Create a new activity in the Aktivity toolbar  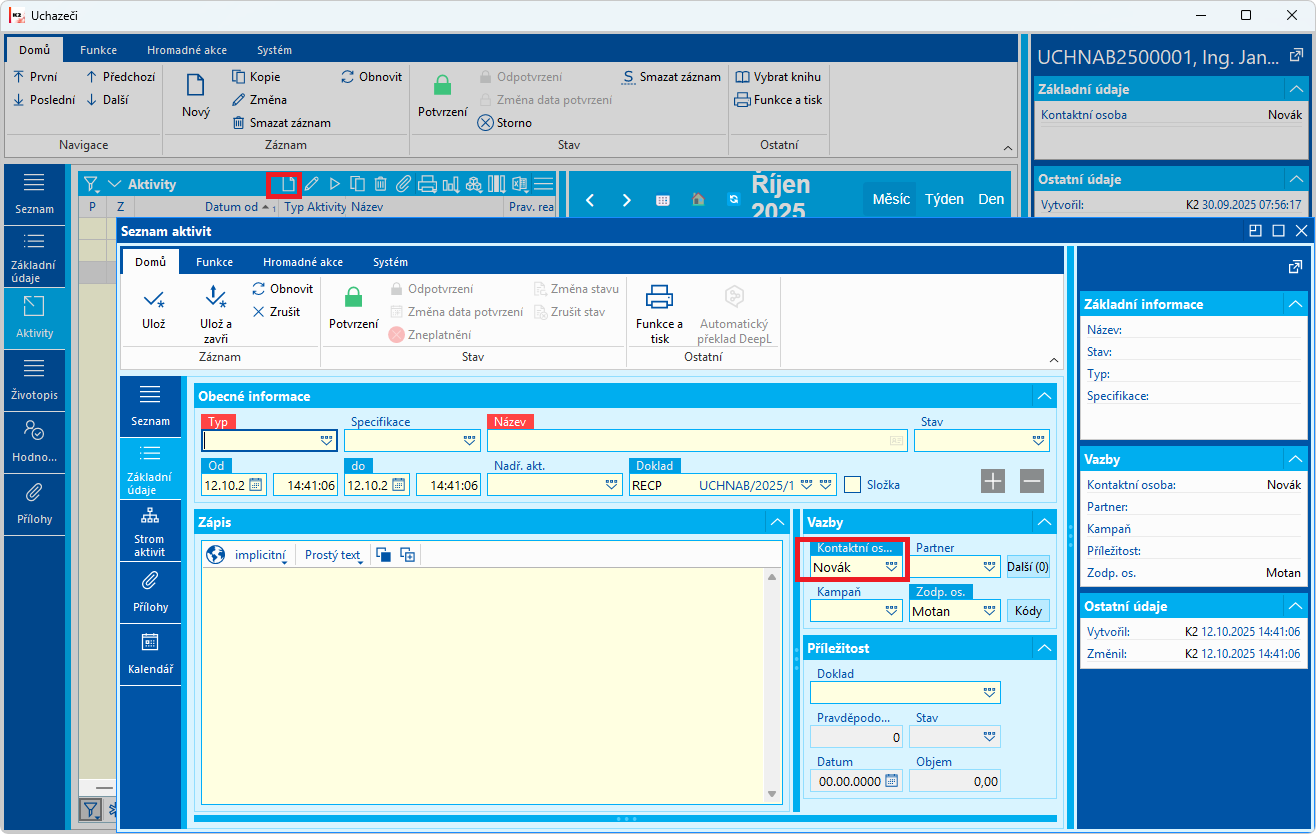click(287, 184)
